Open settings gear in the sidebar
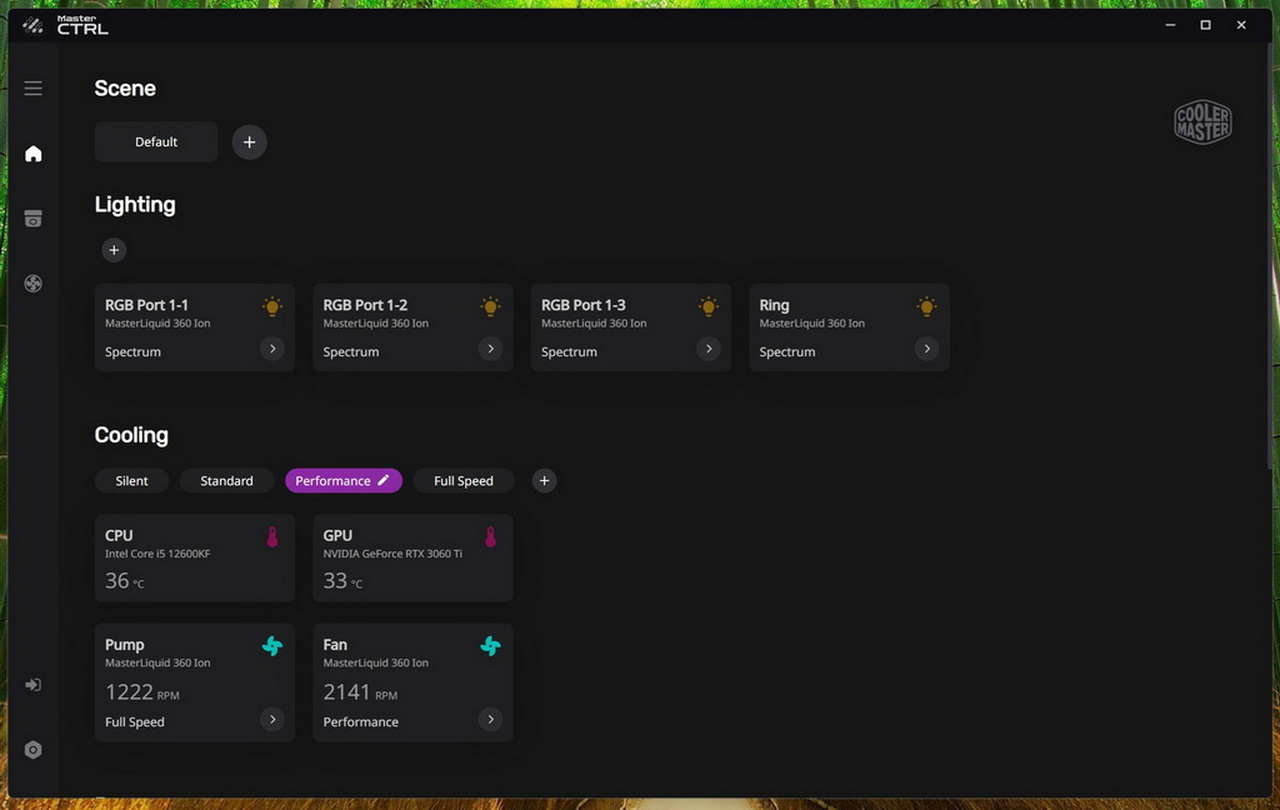 [x=33, y=750]
